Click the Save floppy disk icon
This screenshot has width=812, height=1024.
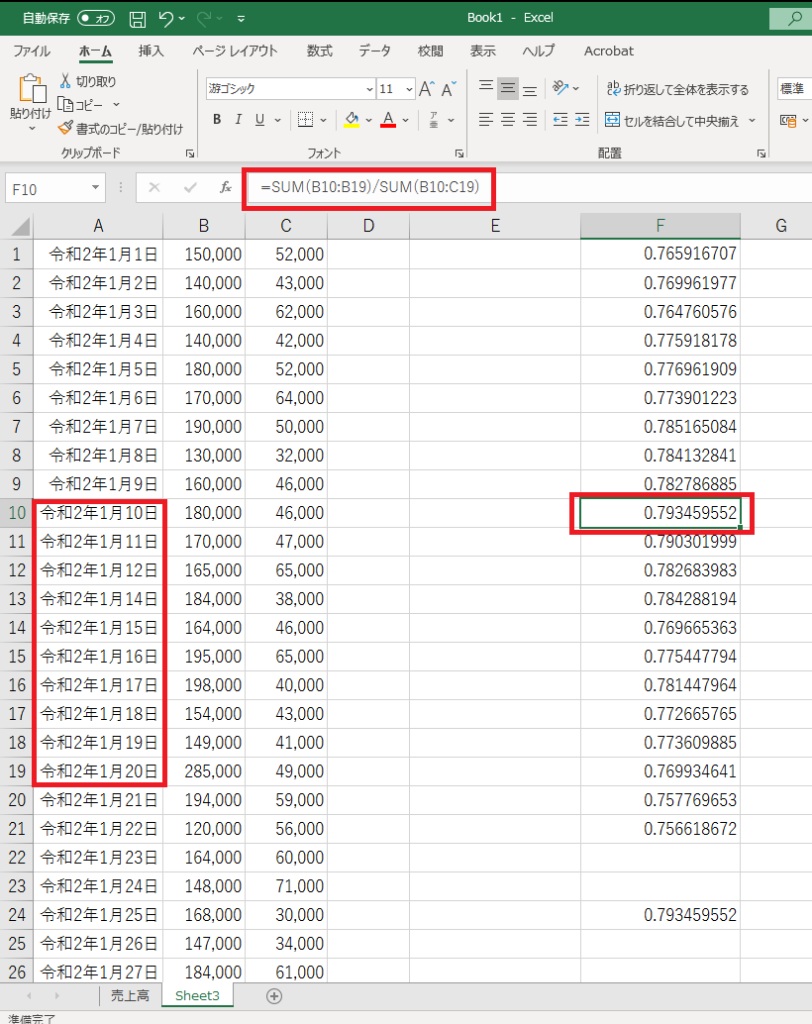coord(138,18)
